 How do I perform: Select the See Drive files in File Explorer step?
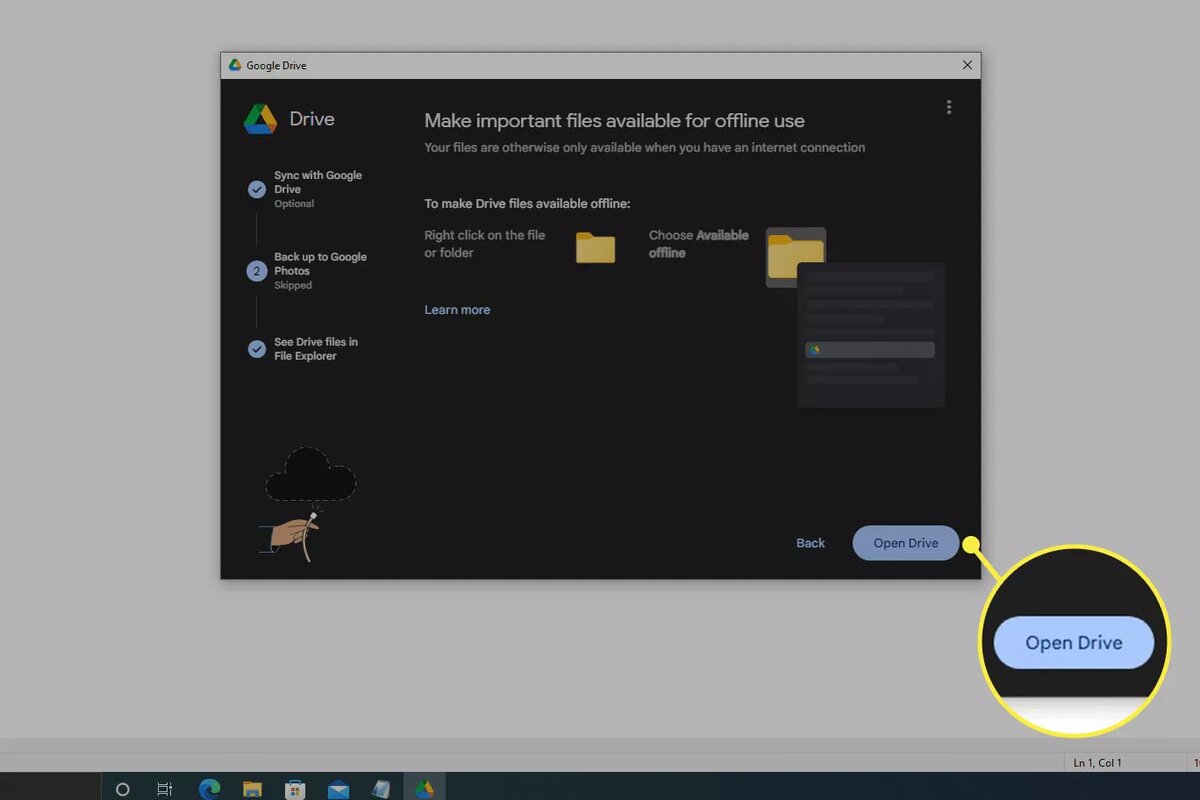pyautogui.click(x=316, y=348)
